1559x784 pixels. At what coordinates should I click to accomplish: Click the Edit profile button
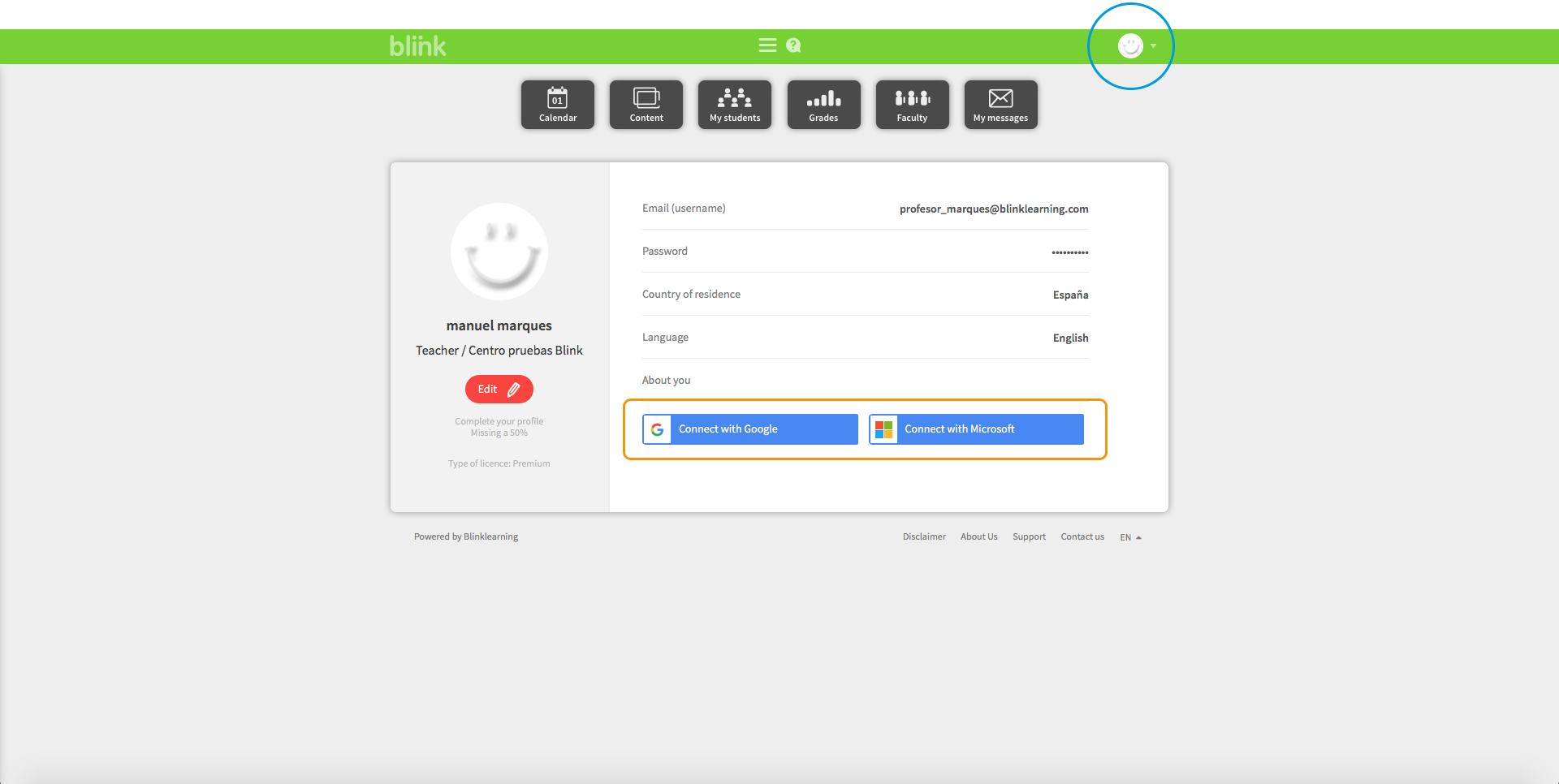[x=499, y=390]
